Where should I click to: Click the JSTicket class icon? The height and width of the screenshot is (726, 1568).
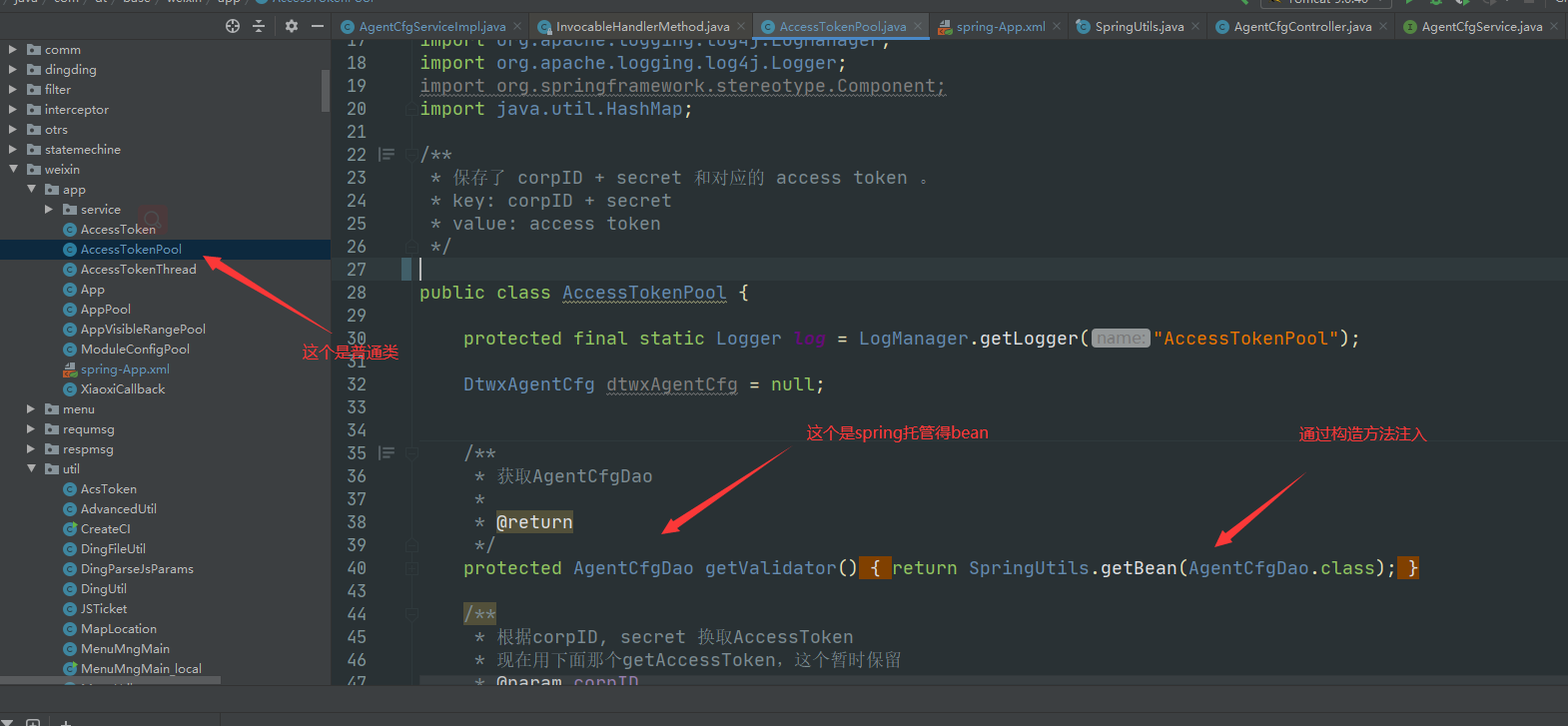point(70,608)
